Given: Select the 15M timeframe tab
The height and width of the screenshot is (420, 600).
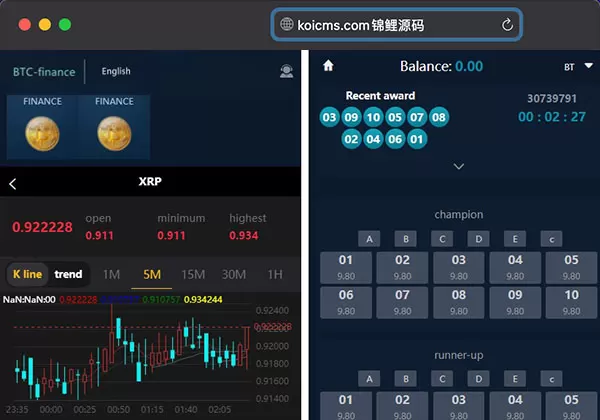Looking at the screenshot, I should (x=193, y=274).
